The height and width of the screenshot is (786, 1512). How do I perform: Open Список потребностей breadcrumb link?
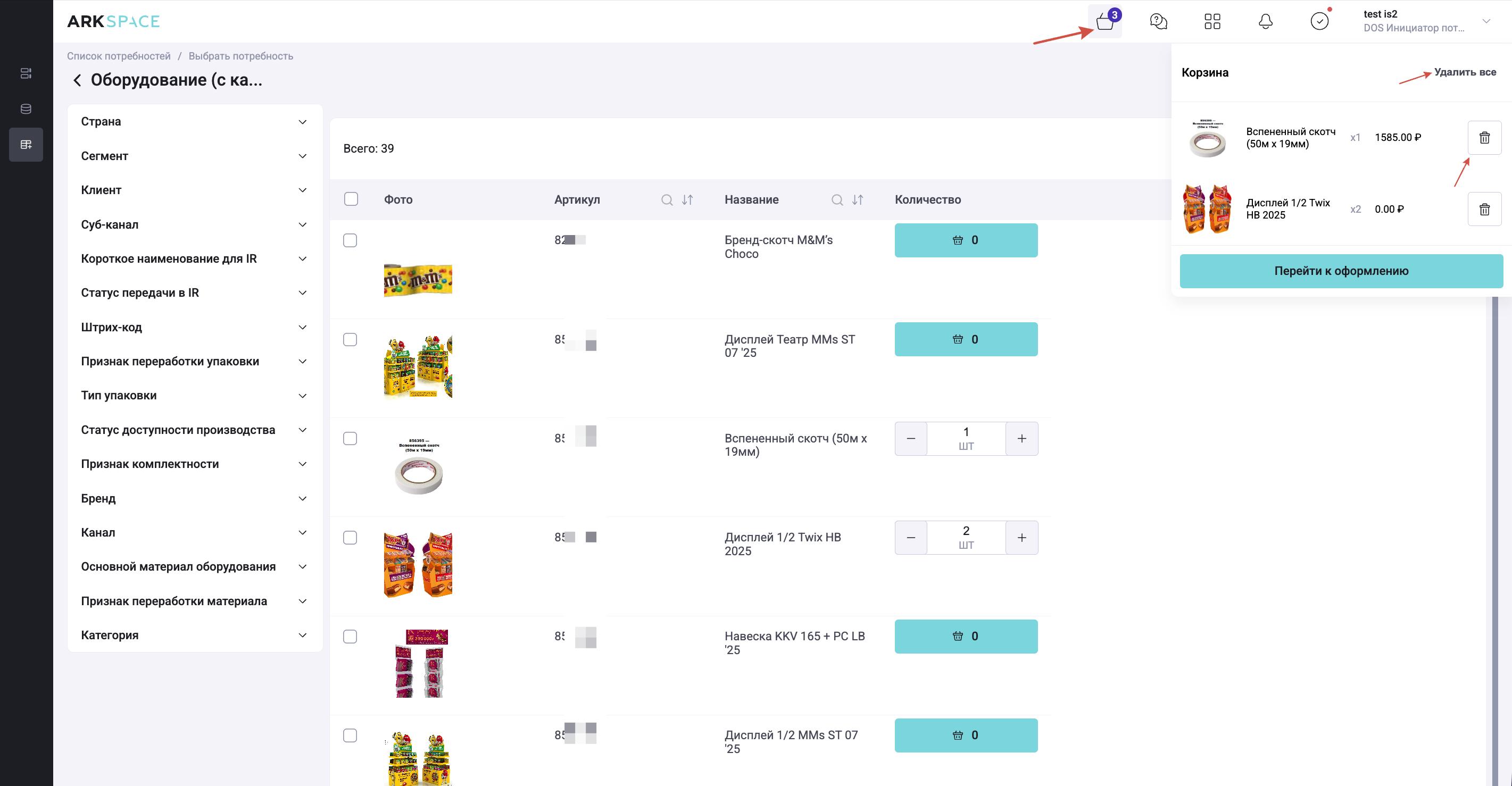119,56
